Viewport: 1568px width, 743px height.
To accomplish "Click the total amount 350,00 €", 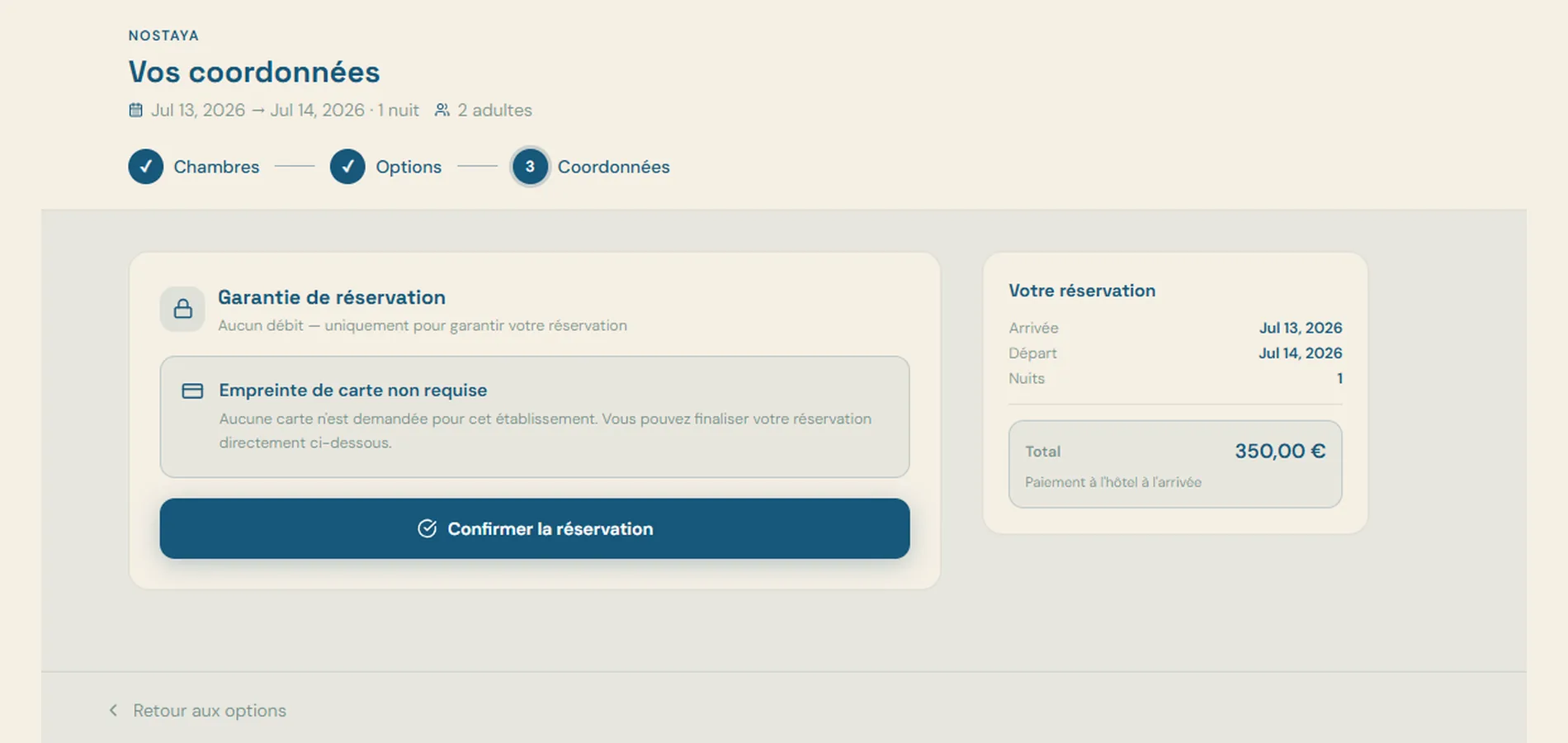I will [1280, 451].
